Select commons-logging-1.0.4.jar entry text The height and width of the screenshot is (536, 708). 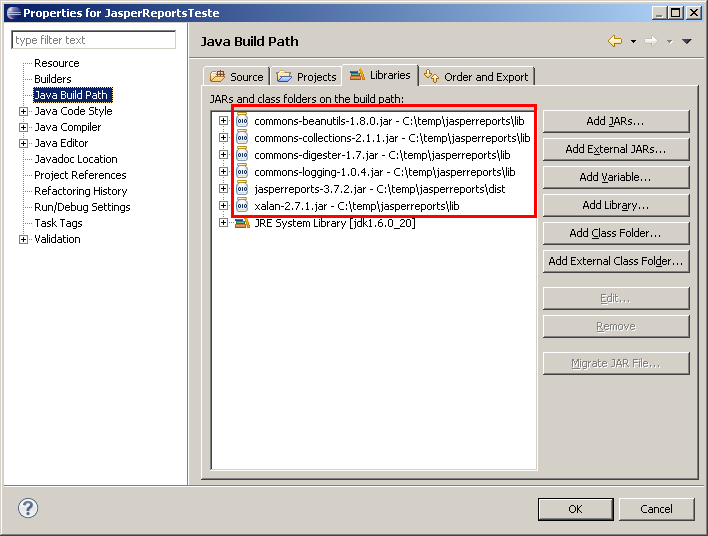point(385,172)
